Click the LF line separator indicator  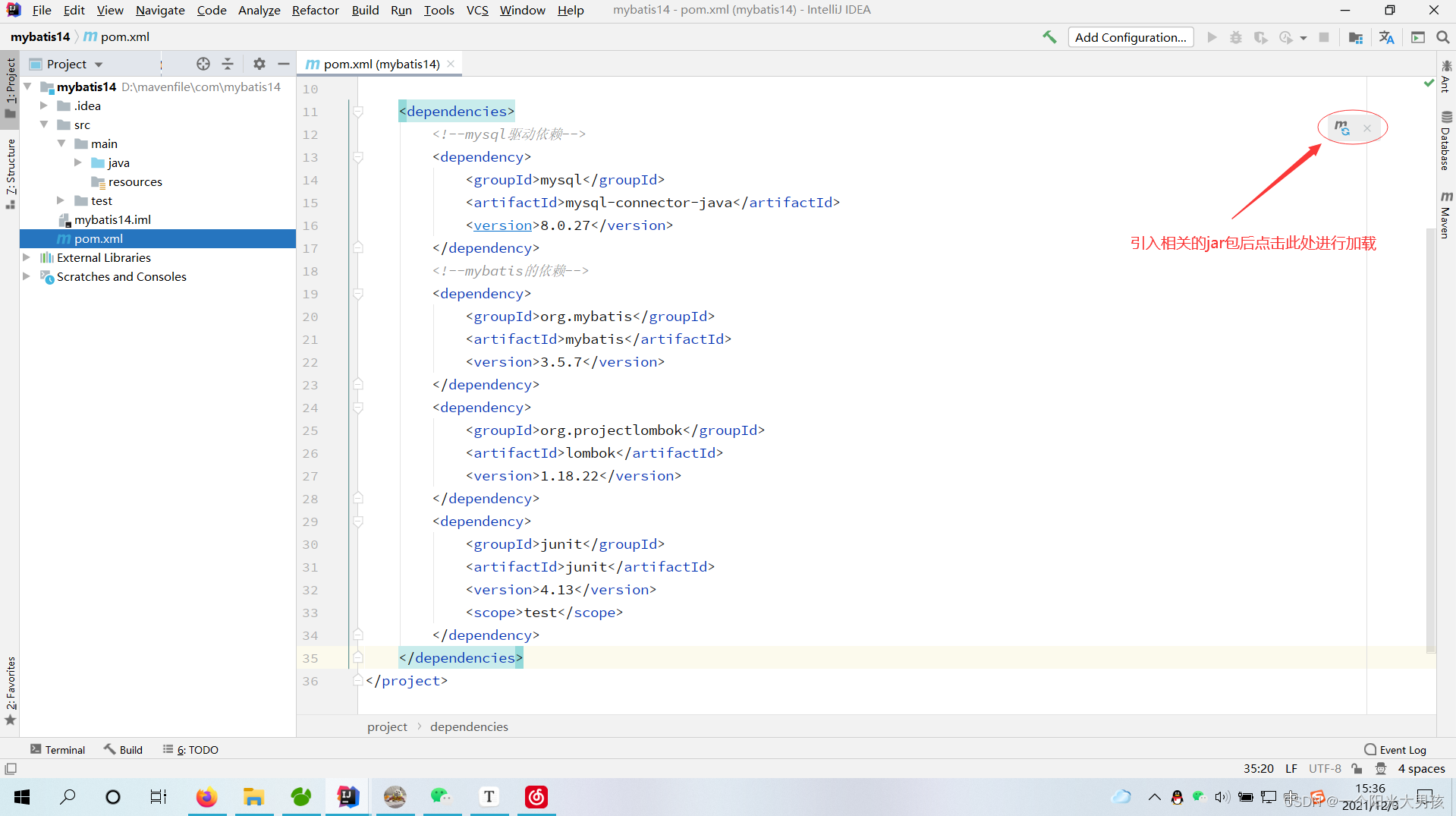[1291, 769]
